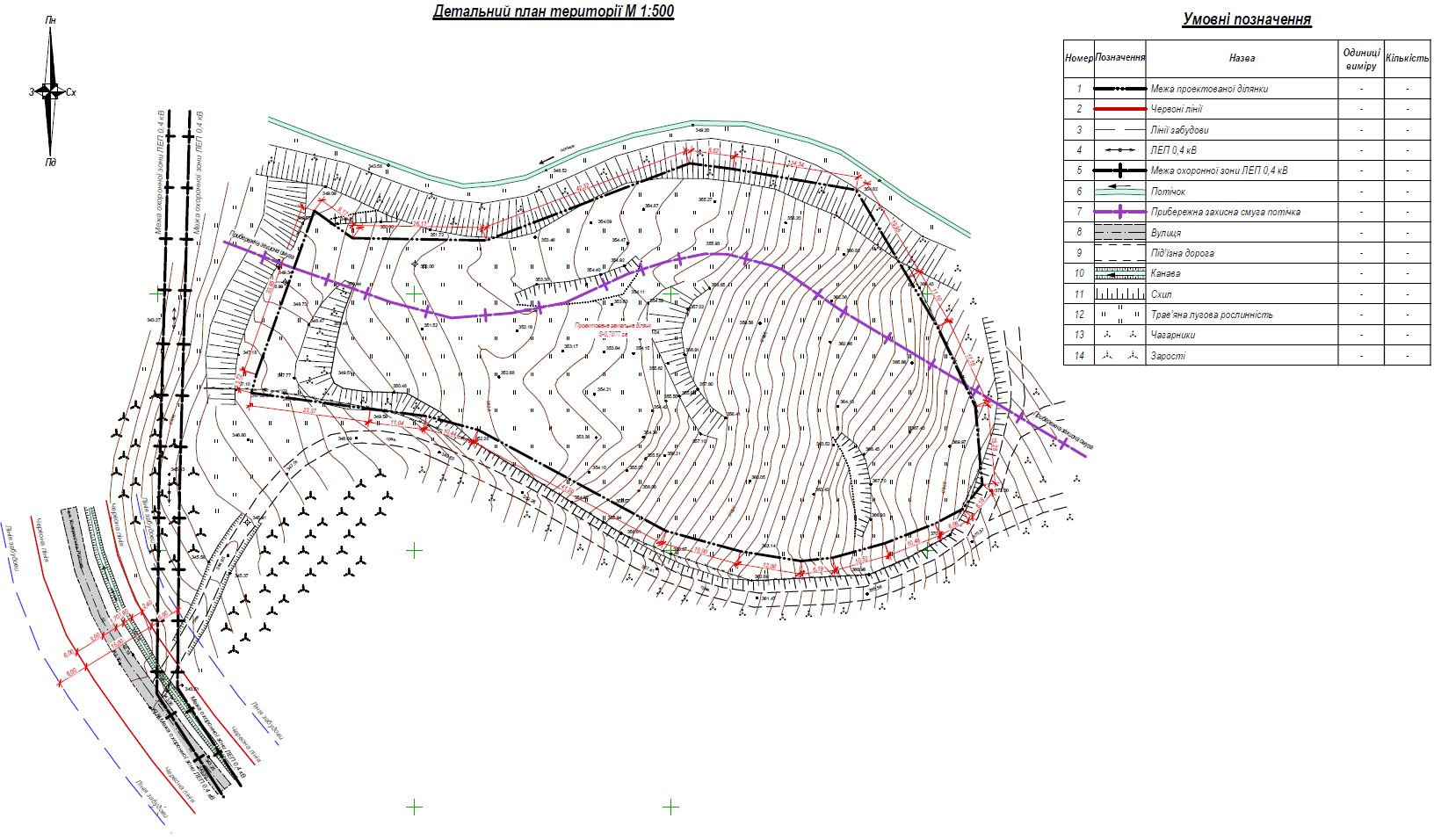Click the legend symbol for Чагарники
The image size is (1434, 840).
[1119, 335]
